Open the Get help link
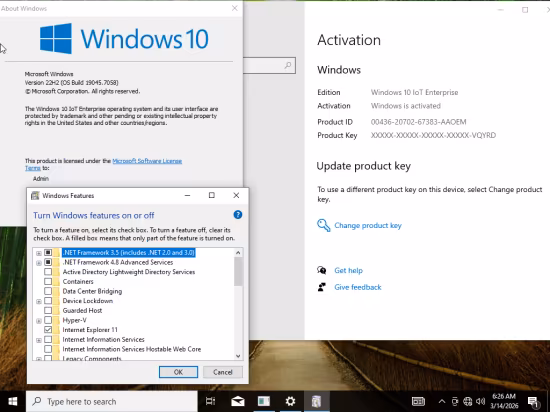Screen dimensions: 550x412 pyautogui.click(x=348, y=270)
